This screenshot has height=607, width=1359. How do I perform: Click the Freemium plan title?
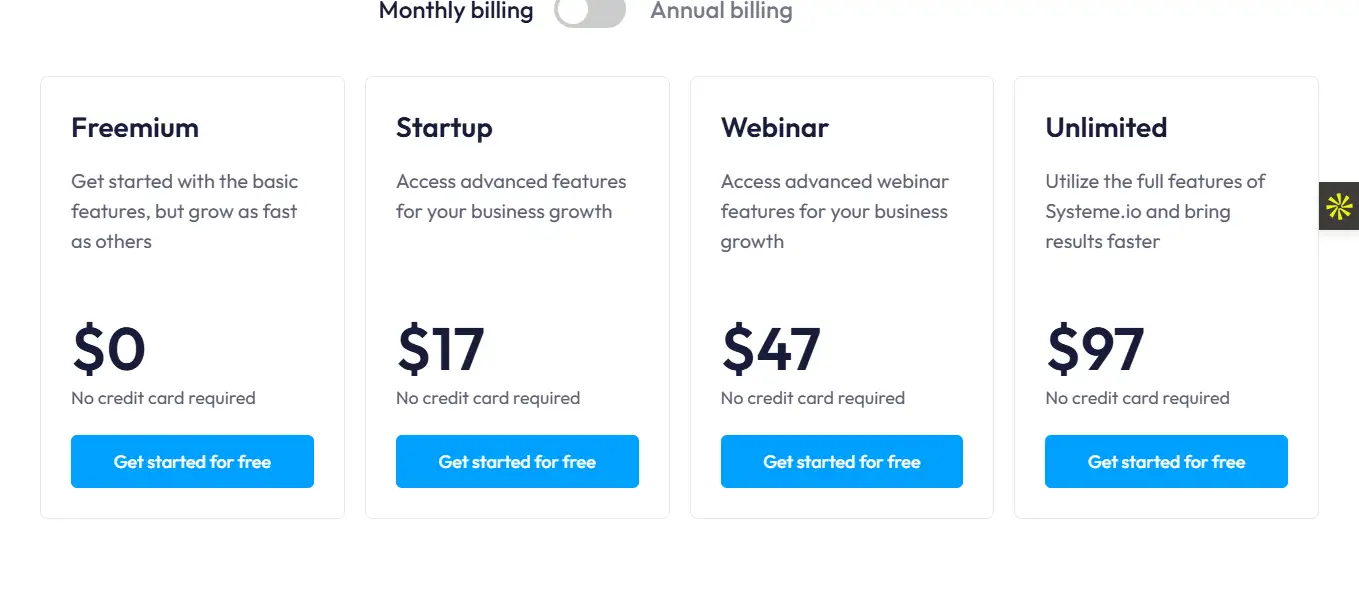click(135, 128)
